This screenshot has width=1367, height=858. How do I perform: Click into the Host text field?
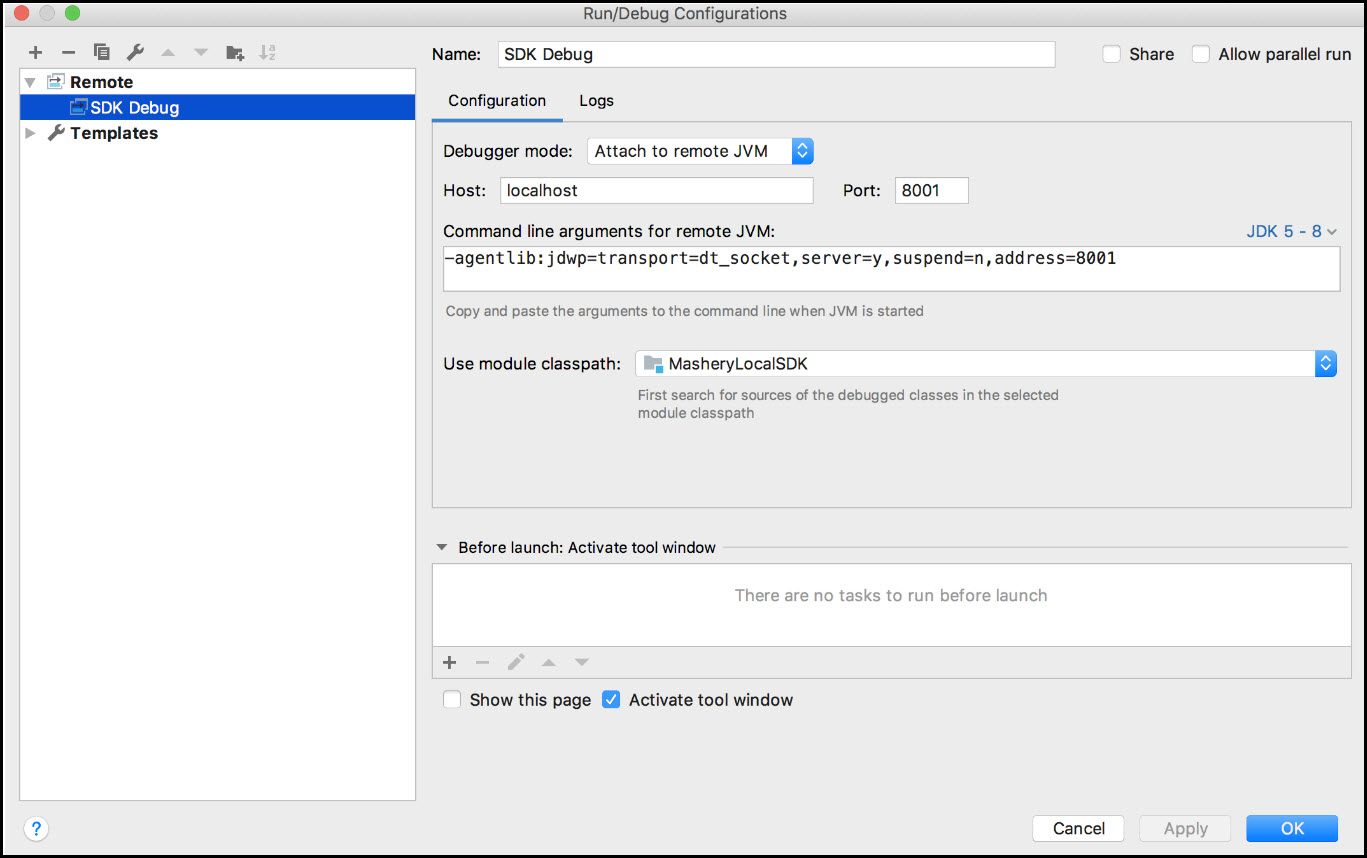(656, 190)
